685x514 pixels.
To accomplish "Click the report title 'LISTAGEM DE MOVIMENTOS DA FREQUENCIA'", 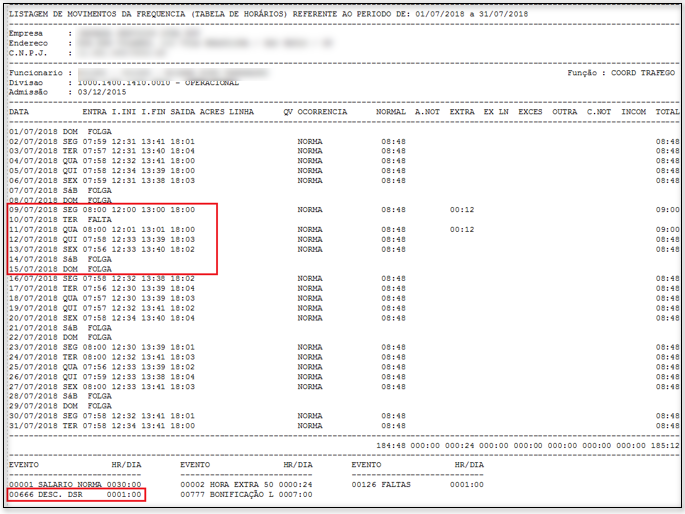I will click(x=97, y=14).
